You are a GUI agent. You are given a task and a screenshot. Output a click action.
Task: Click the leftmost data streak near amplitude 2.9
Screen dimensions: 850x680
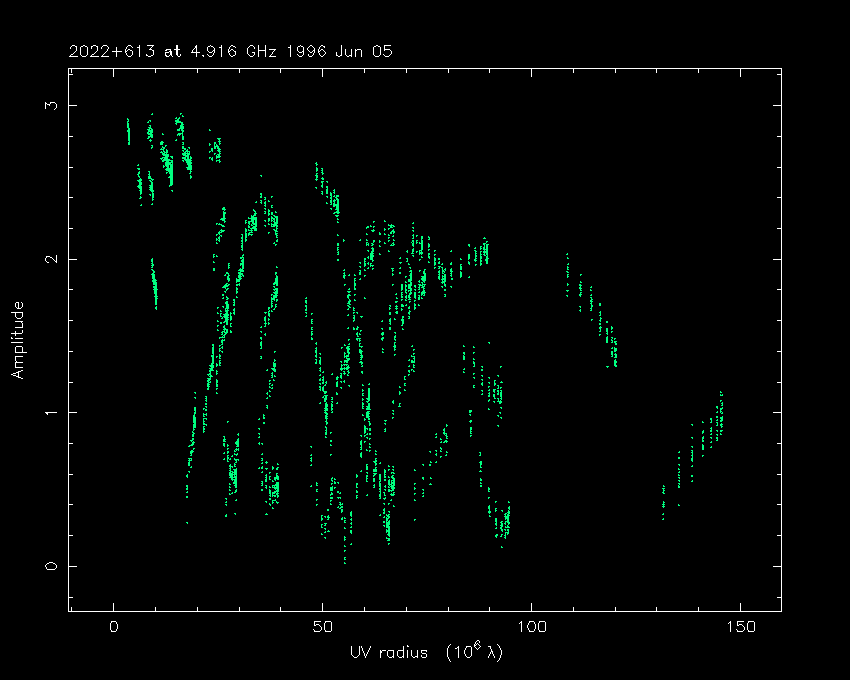[128, 131]
